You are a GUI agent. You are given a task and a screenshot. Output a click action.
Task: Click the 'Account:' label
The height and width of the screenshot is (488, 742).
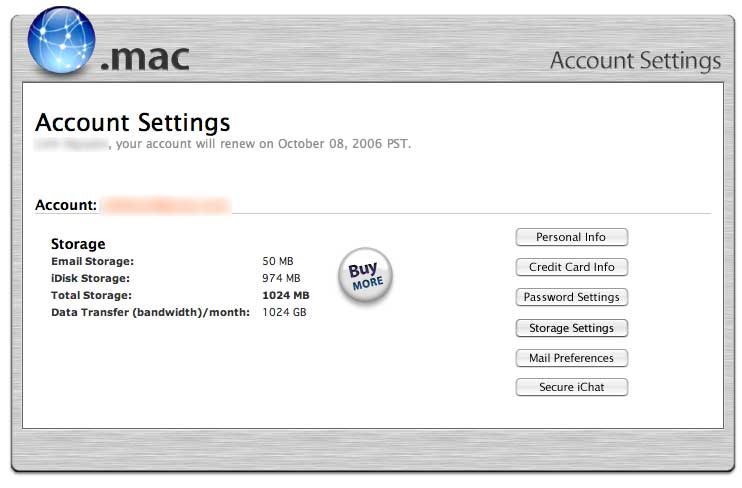66,205
